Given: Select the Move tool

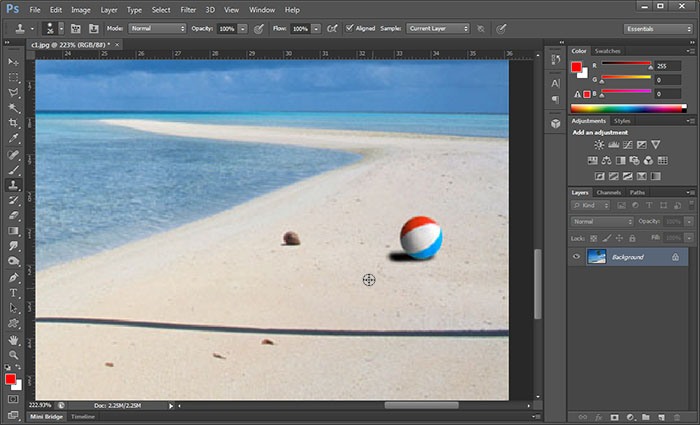Looking at the screenshot, I should (13, 61).
